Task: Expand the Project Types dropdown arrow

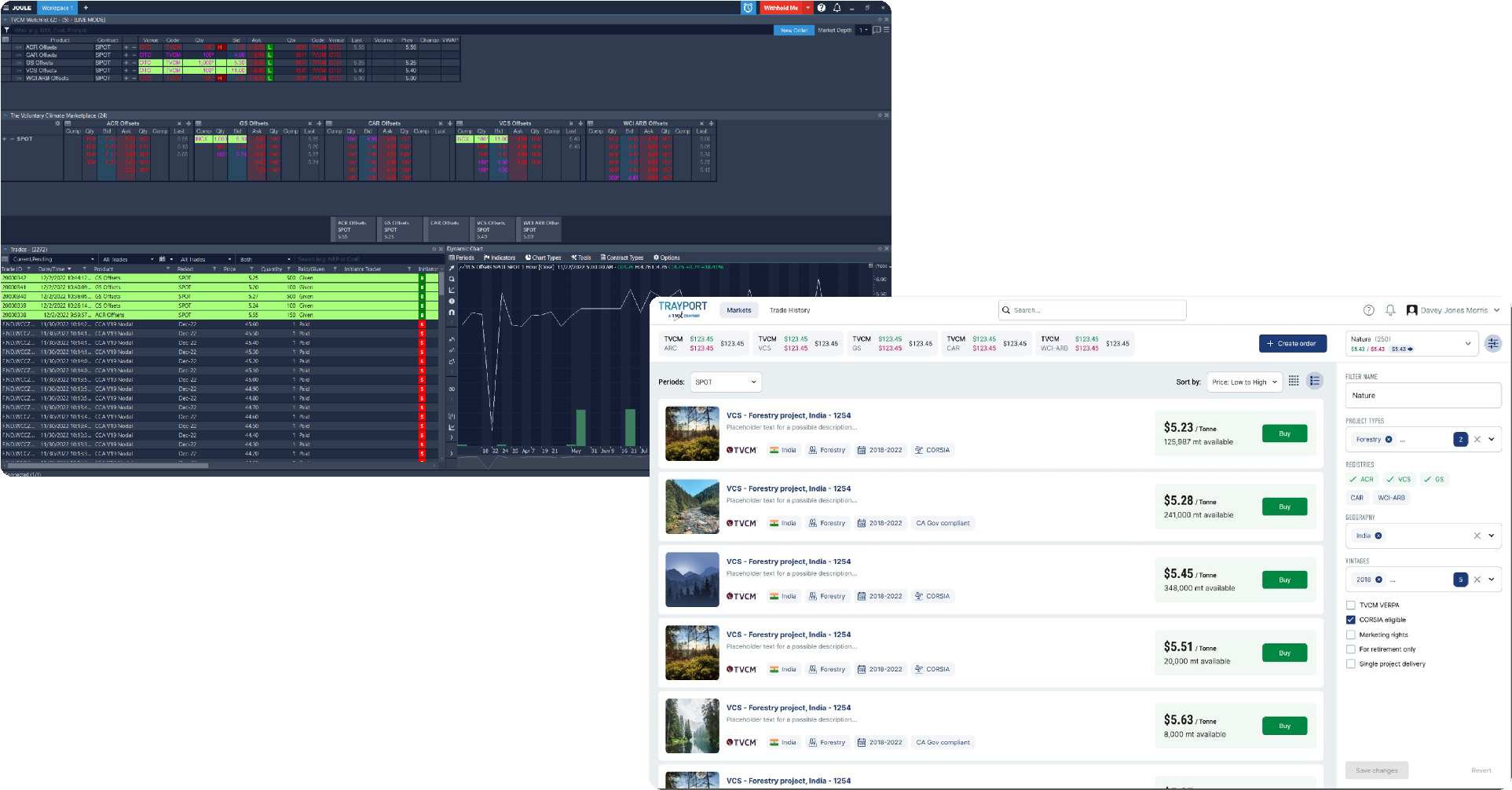Action: (x=1492, y=440)
